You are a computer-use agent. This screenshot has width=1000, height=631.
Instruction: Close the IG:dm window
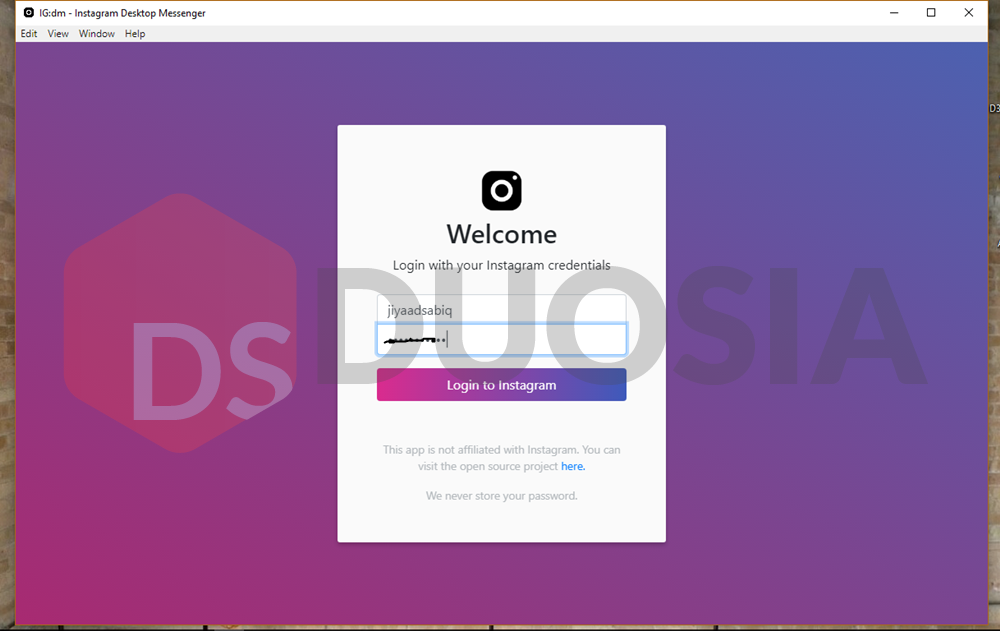[x=969, y=13]
